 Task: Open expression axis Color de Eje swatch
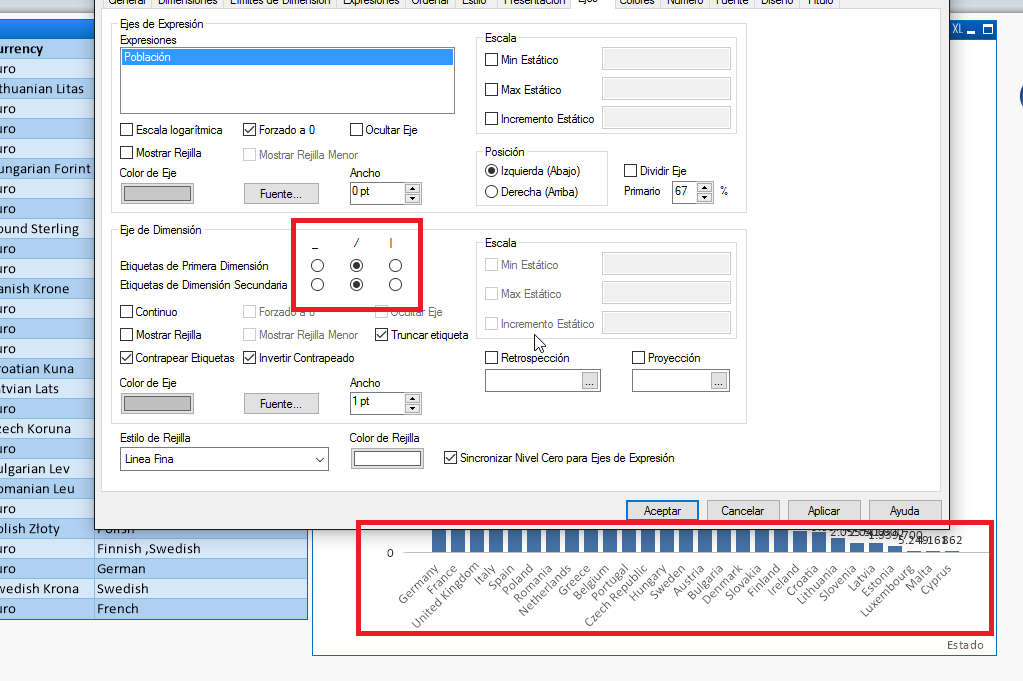[157, 194]
